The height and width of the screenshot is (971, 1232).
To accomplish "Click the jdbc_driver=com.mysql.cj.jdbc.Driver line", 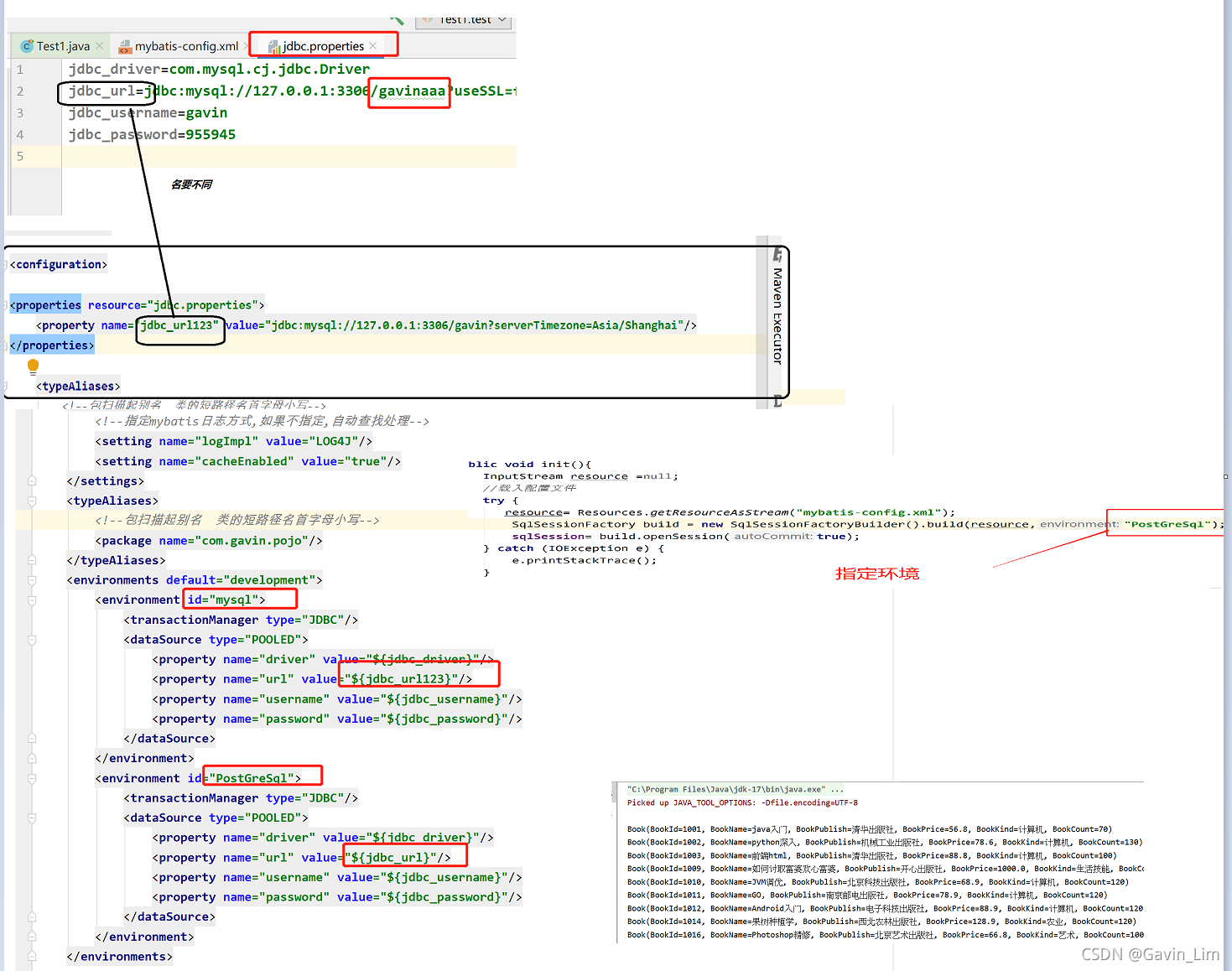I will pyautogui.click(x=219, y=69).
